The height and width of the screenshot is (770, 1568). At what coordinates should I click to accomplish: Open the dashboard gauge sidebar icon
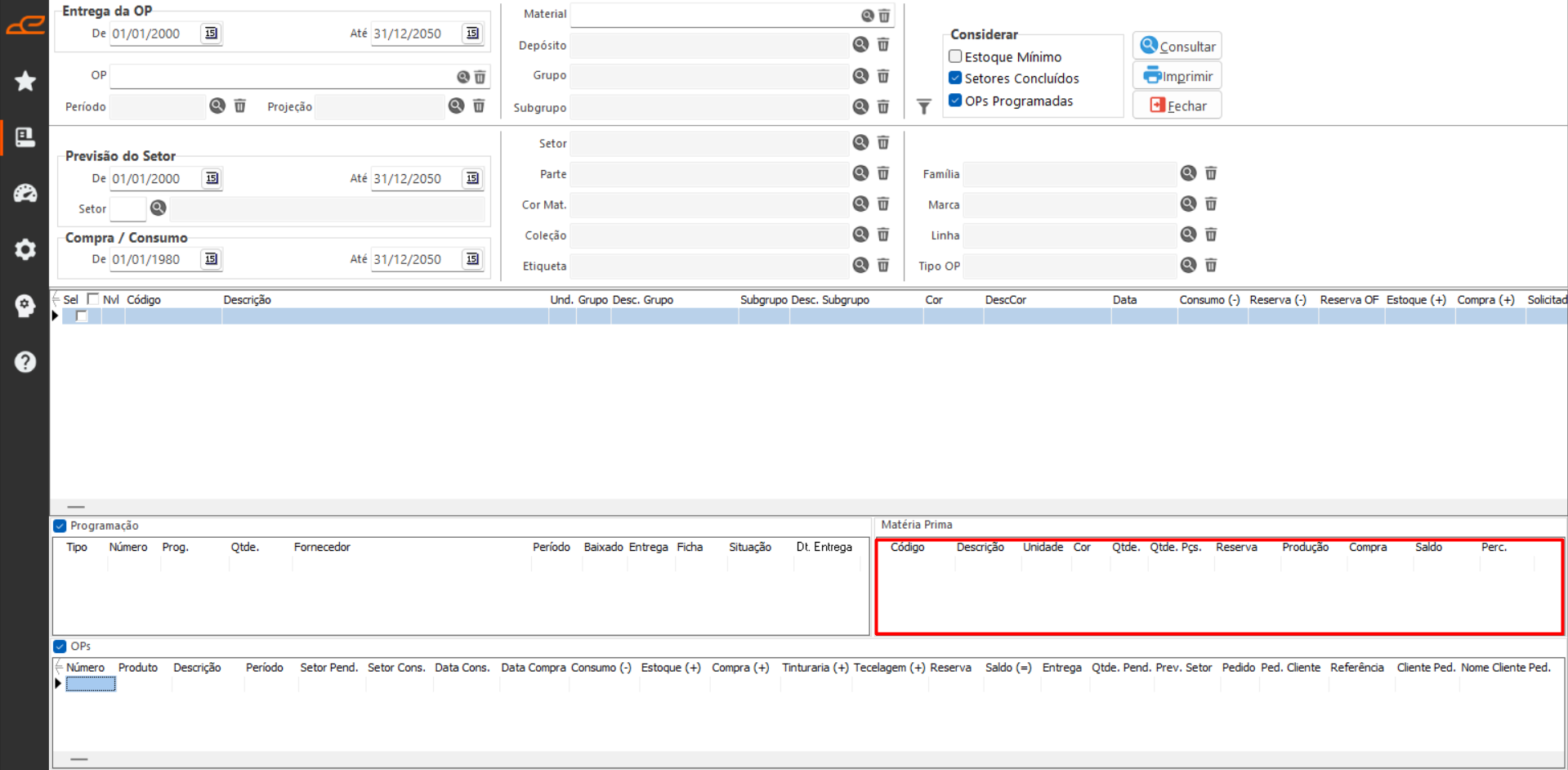click(25, 193)
